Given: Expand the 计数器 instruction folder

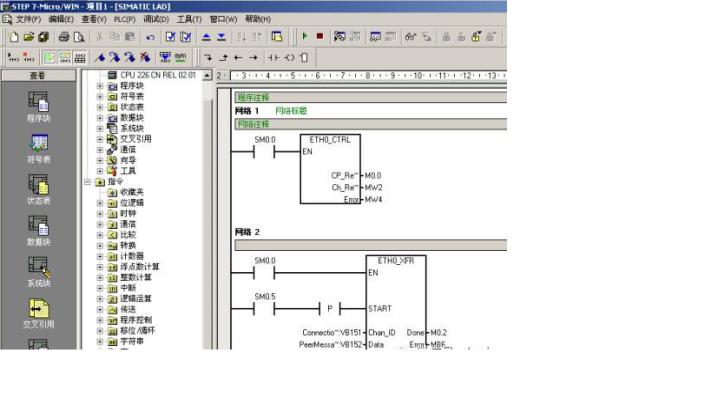Looking at the screenshot, I should (x=100, y=256).
